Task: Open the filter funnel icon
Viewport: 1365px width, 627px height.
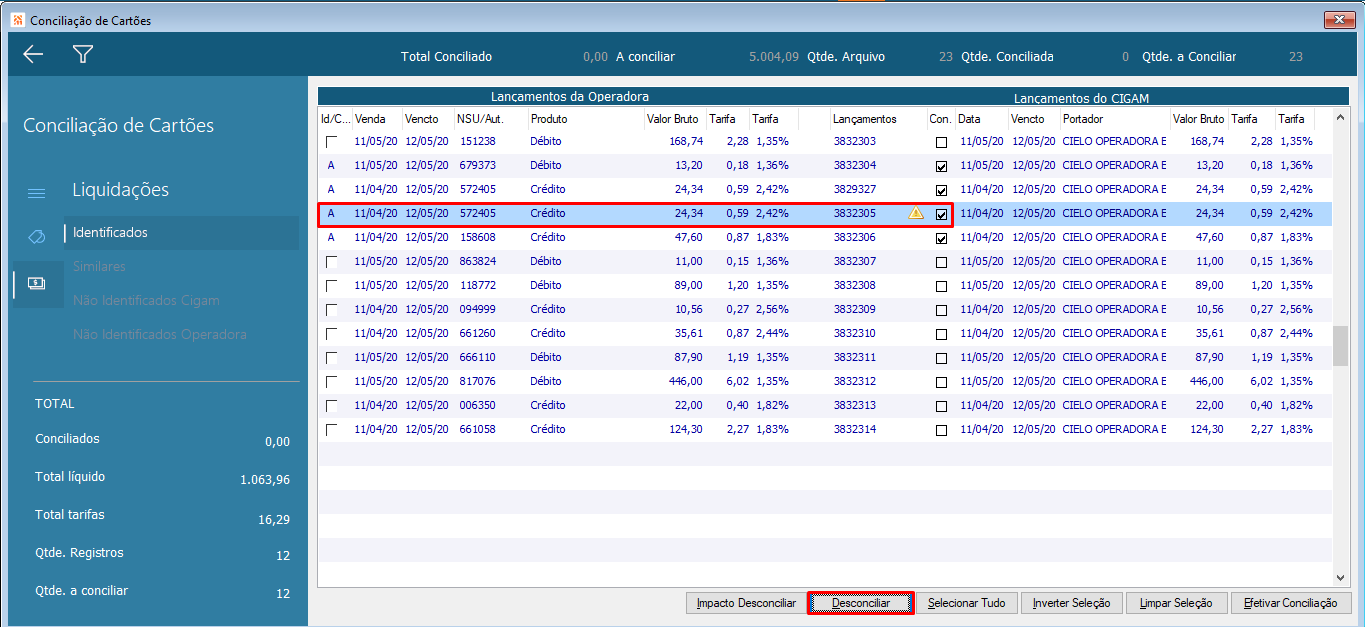Action: pos(83,55)
